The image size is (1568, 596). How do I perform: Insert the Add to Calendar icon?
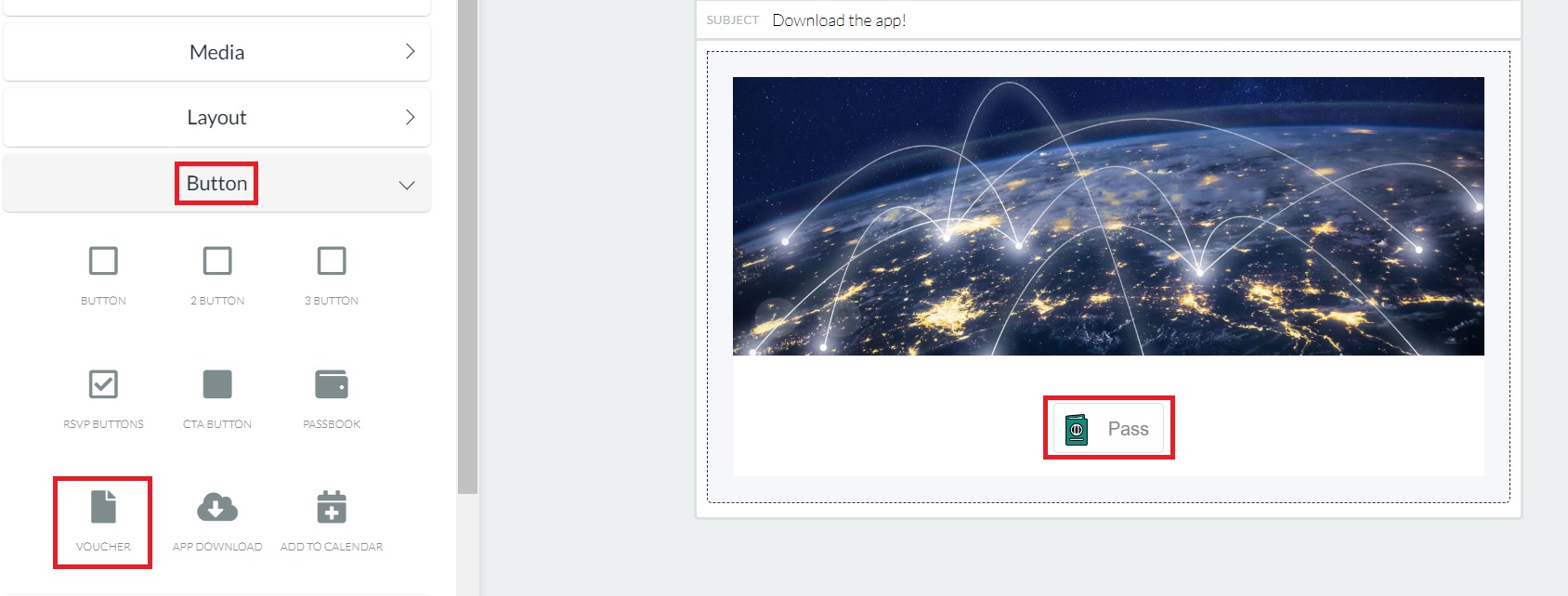pos(332,507)
